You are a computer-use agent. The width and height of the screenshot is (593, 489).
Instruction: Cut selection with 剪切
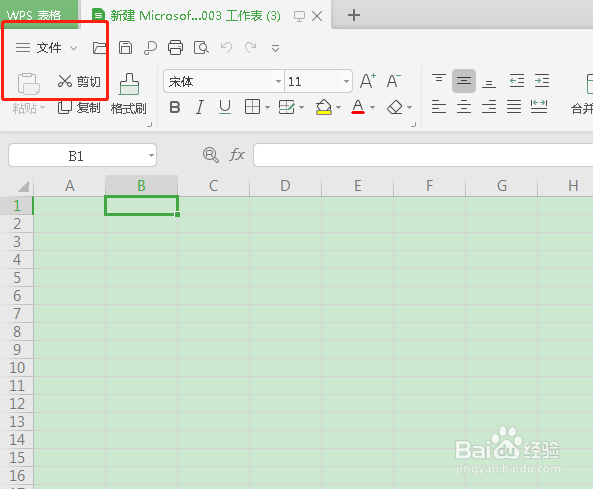[79, 81]
